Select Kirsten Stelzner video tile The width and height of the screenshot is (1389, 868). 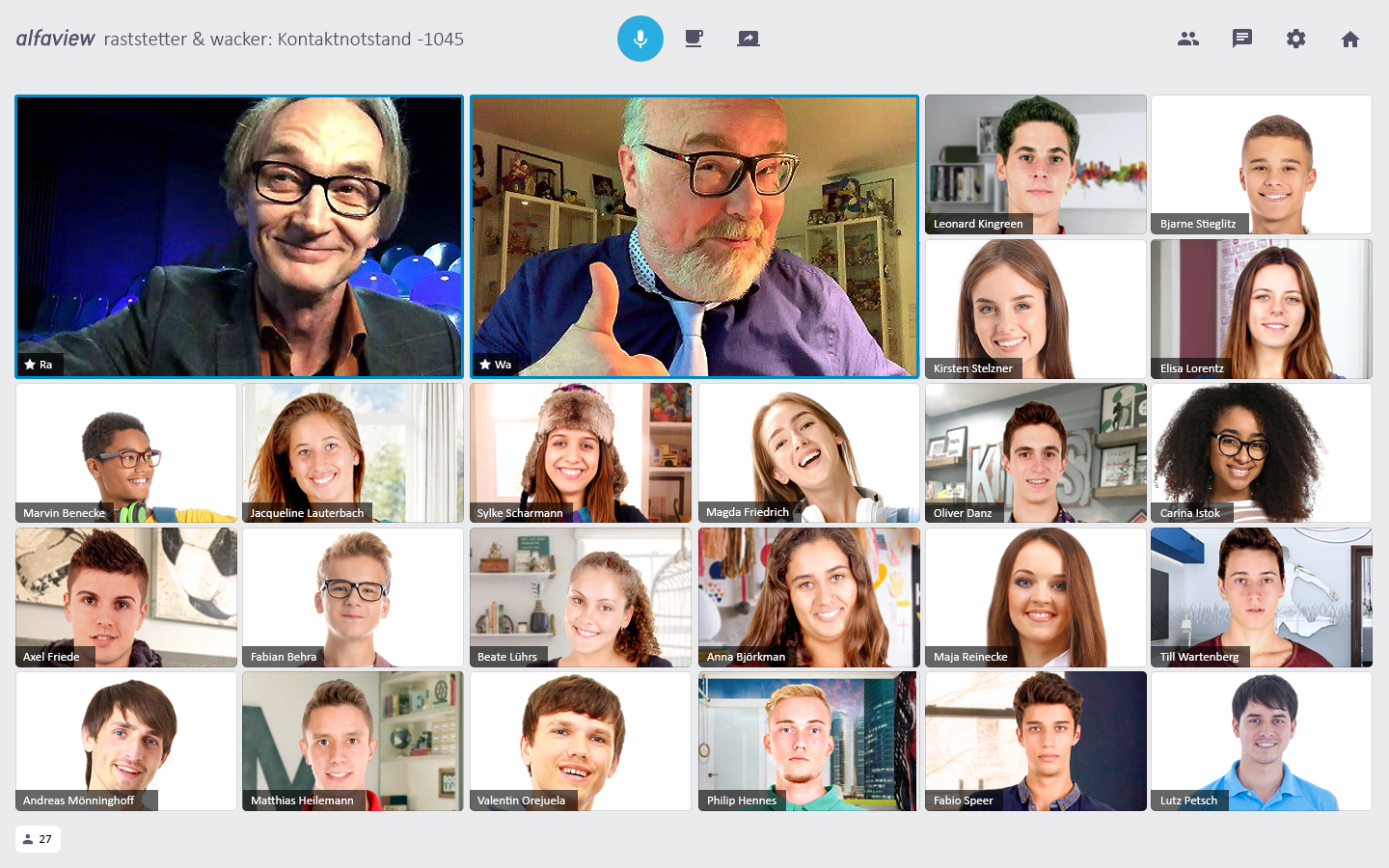(x=1036, y=309)
